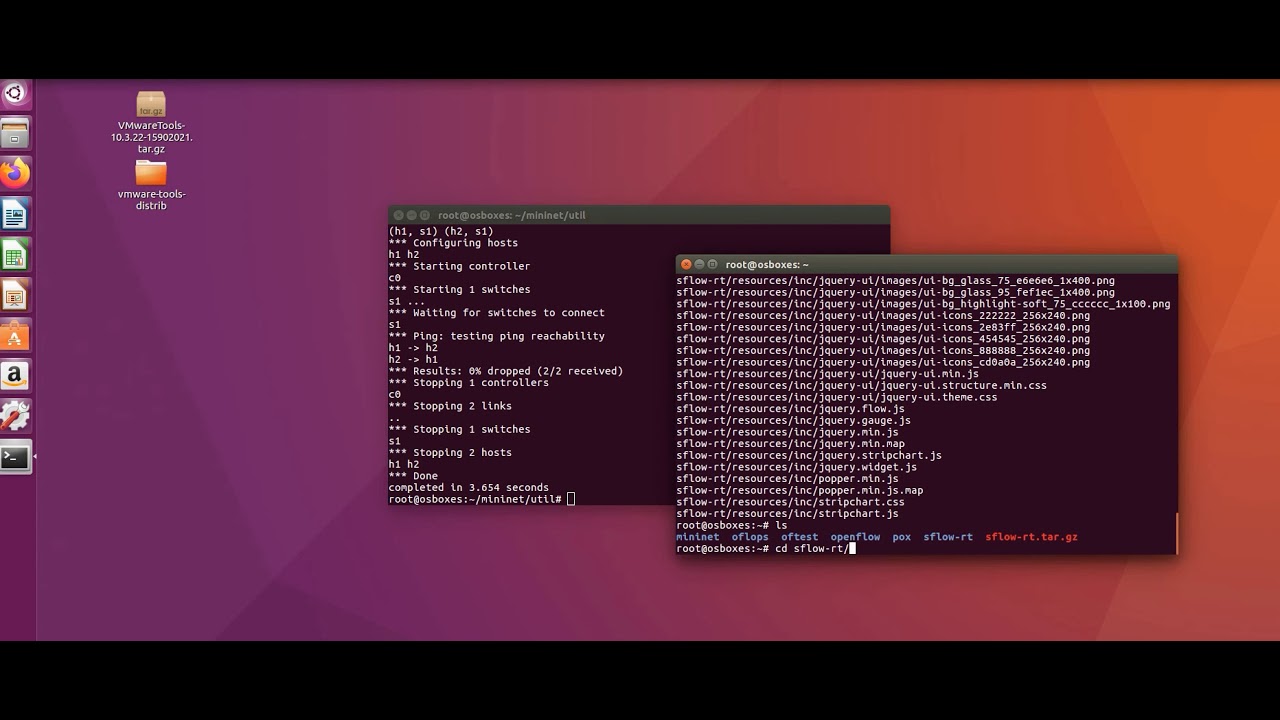Image resolution: width=1280 pixels, height=720 pixels.
Task: Click '*** Stopping 1 controllers' line
Action: [468, 383]
